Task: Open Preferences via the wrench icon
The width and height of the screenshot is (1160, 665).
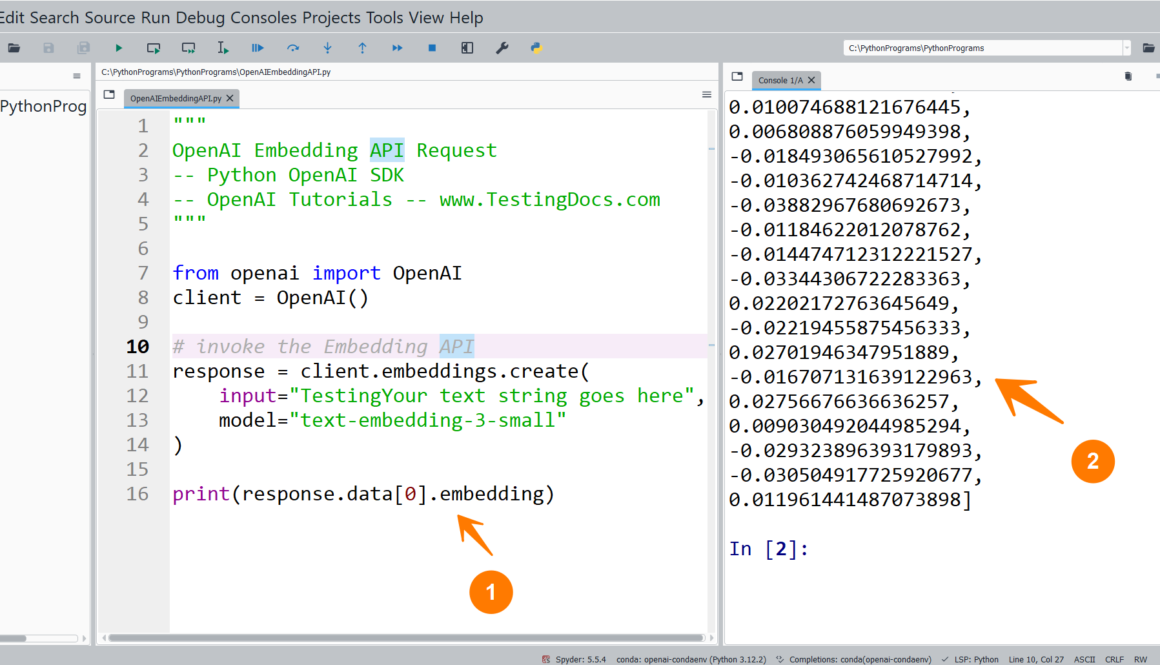Action: point(502,48)
